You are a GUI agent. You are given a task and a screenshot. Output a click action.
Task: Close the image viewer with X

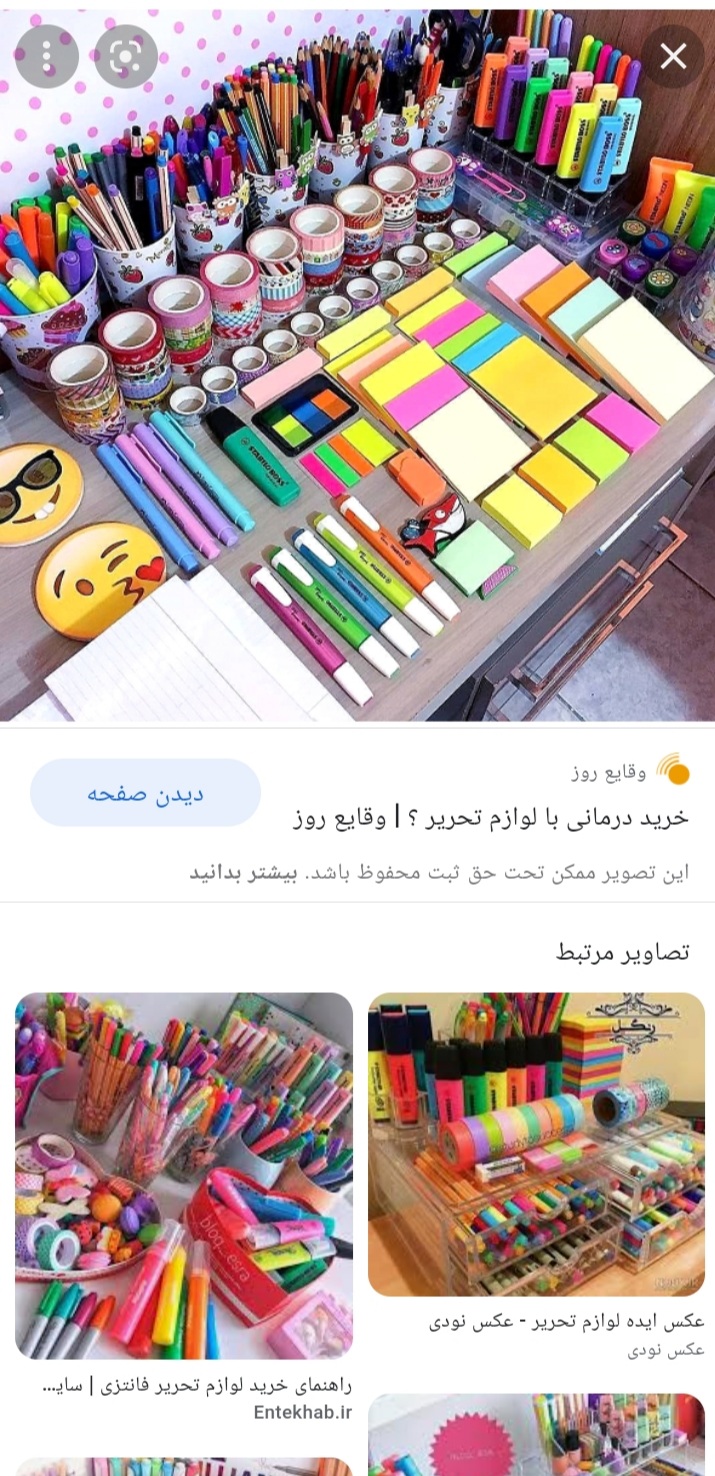[x=673, y=56]
